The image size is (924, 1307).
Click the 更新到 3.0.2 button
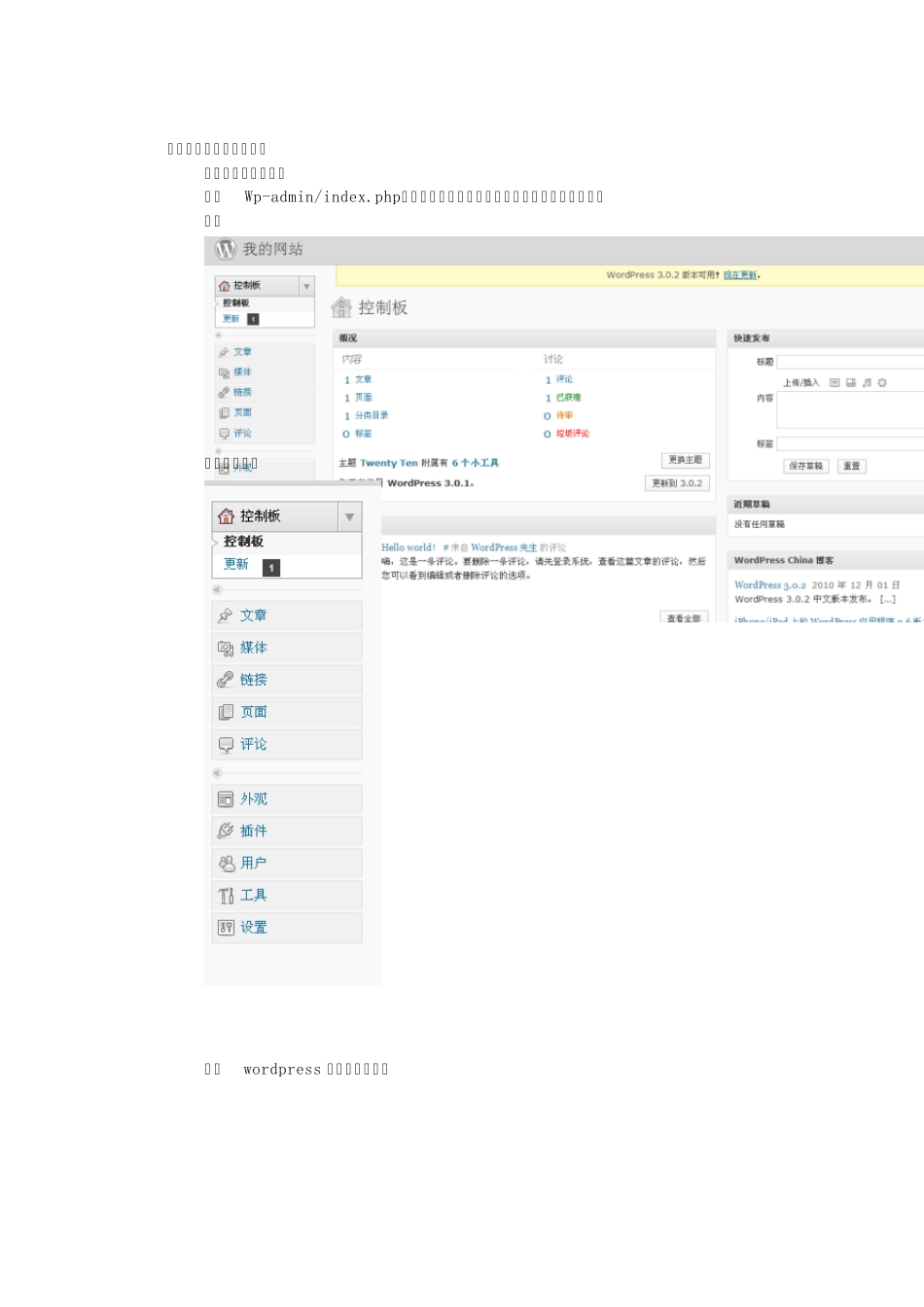pos(677,483)
